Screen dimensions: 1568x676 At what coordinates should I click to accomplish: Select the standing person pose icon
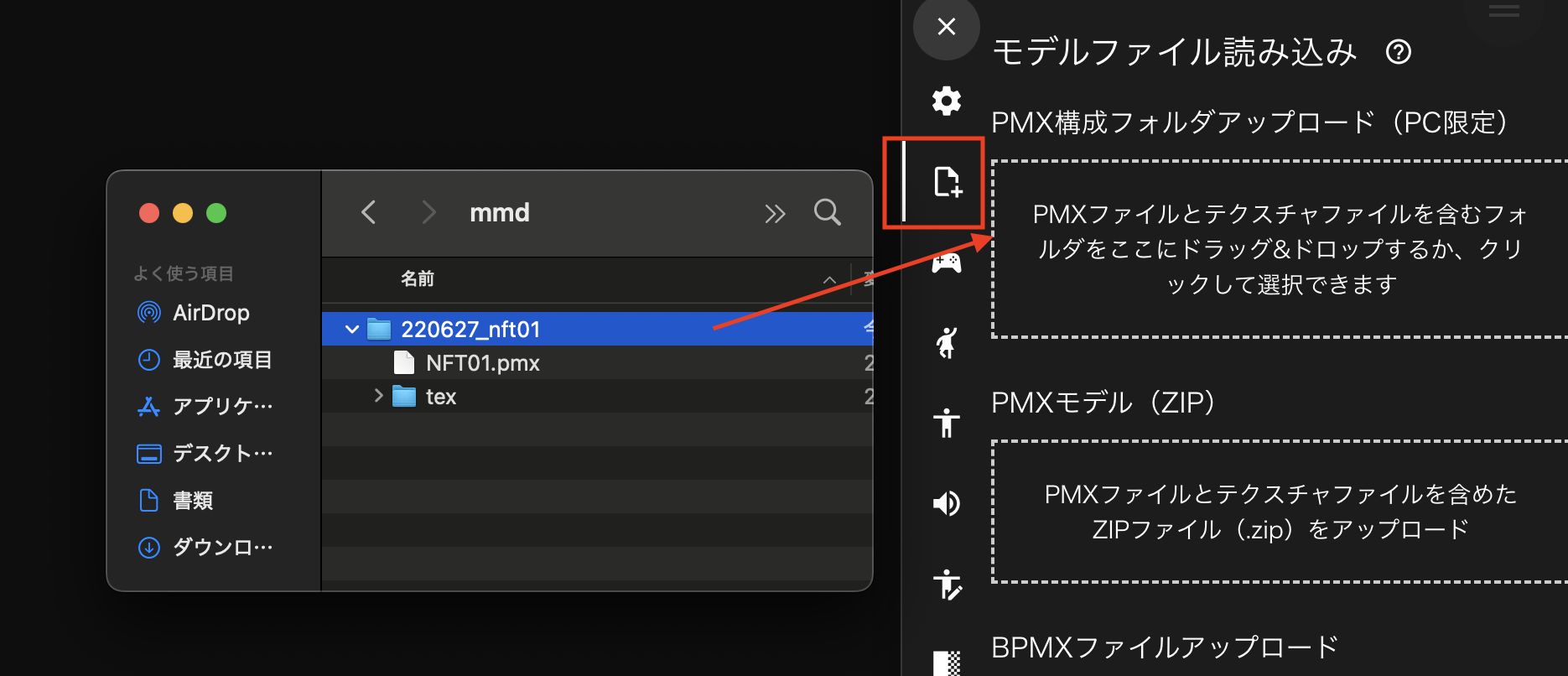pyautogui.click(x=947, y=423)
